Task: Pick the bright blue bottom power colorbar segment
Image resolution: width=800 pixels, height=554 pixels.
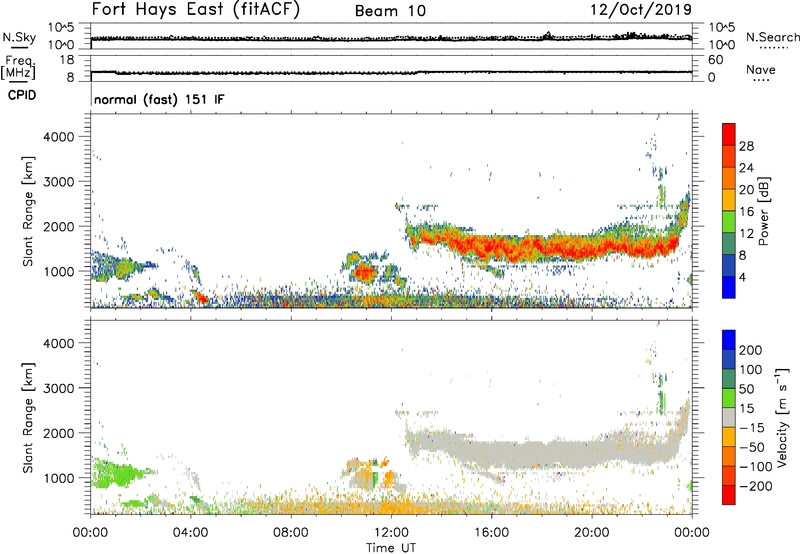Action: (729, 287)
